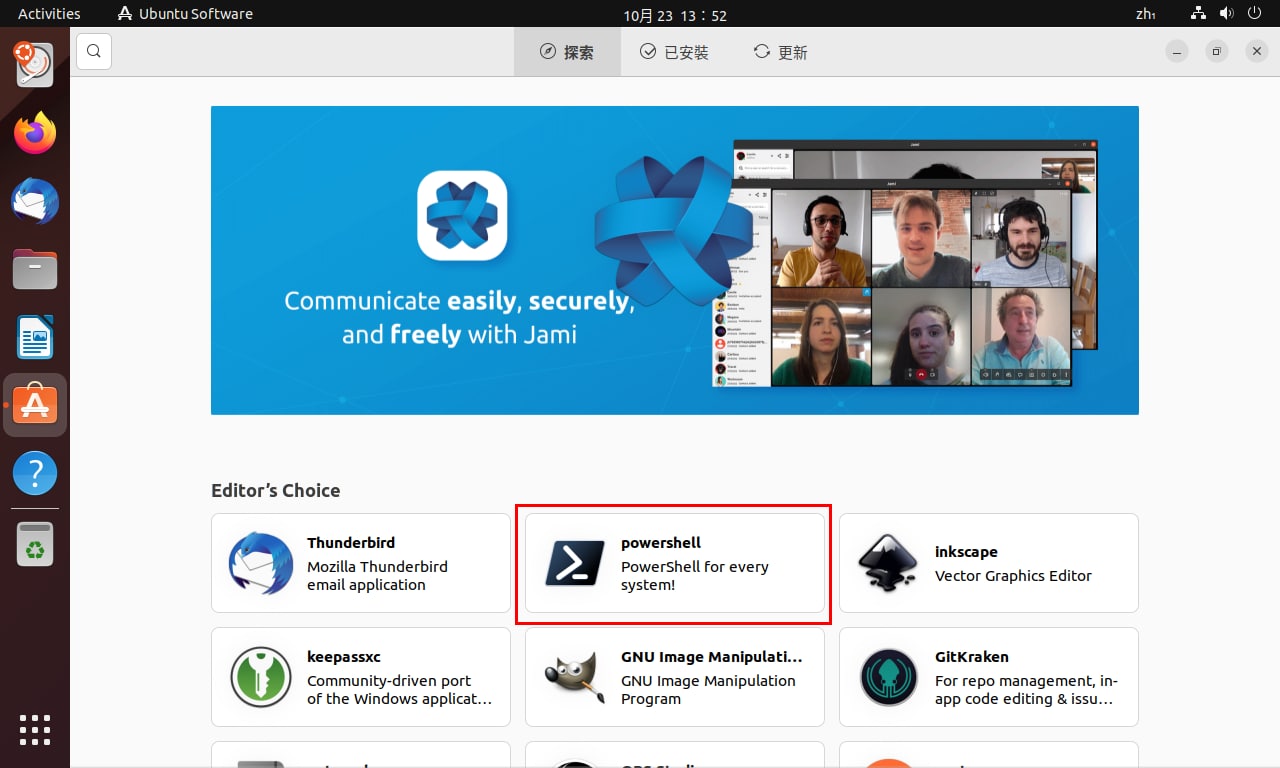Open the zh input source dropdown
The height and width of the screenshot is (768, 1280).
pos(1146,14)
